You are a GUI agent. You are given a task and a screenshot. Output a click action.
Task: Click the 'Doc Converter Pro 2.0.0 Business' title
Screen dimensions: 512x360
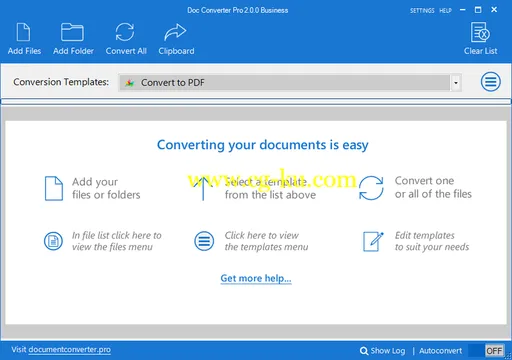pyautogui.click(x=237, y=10)
